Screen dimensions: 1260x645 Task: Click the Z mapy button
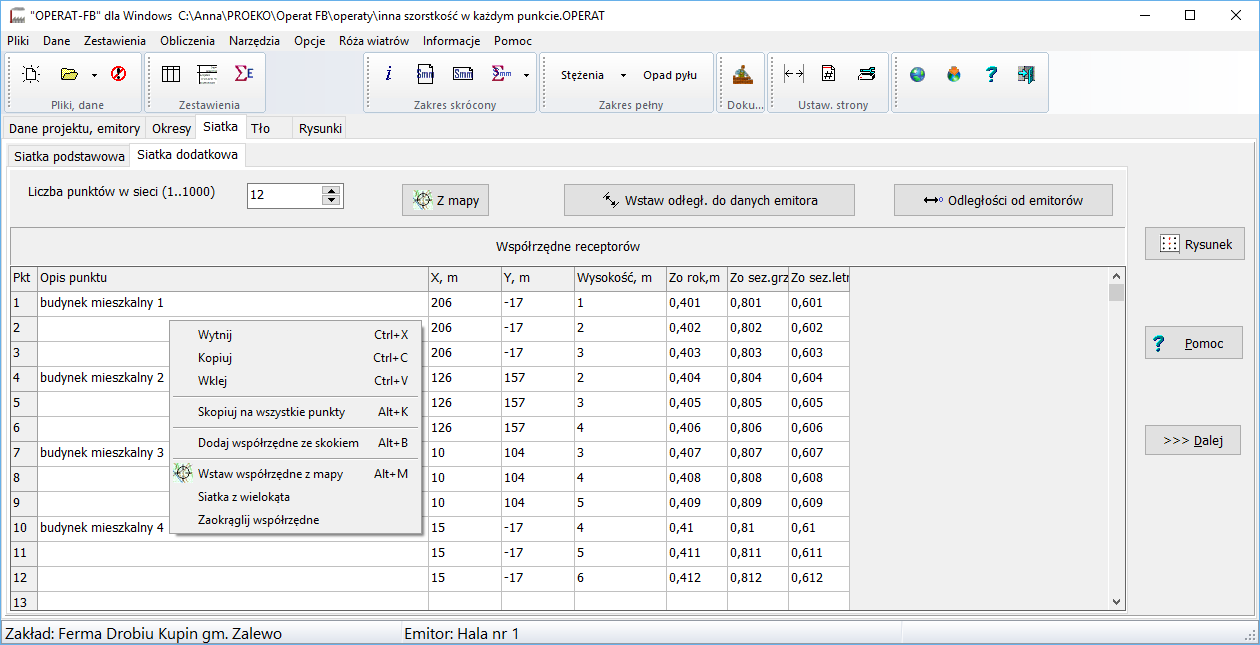(x=446, y=200)
